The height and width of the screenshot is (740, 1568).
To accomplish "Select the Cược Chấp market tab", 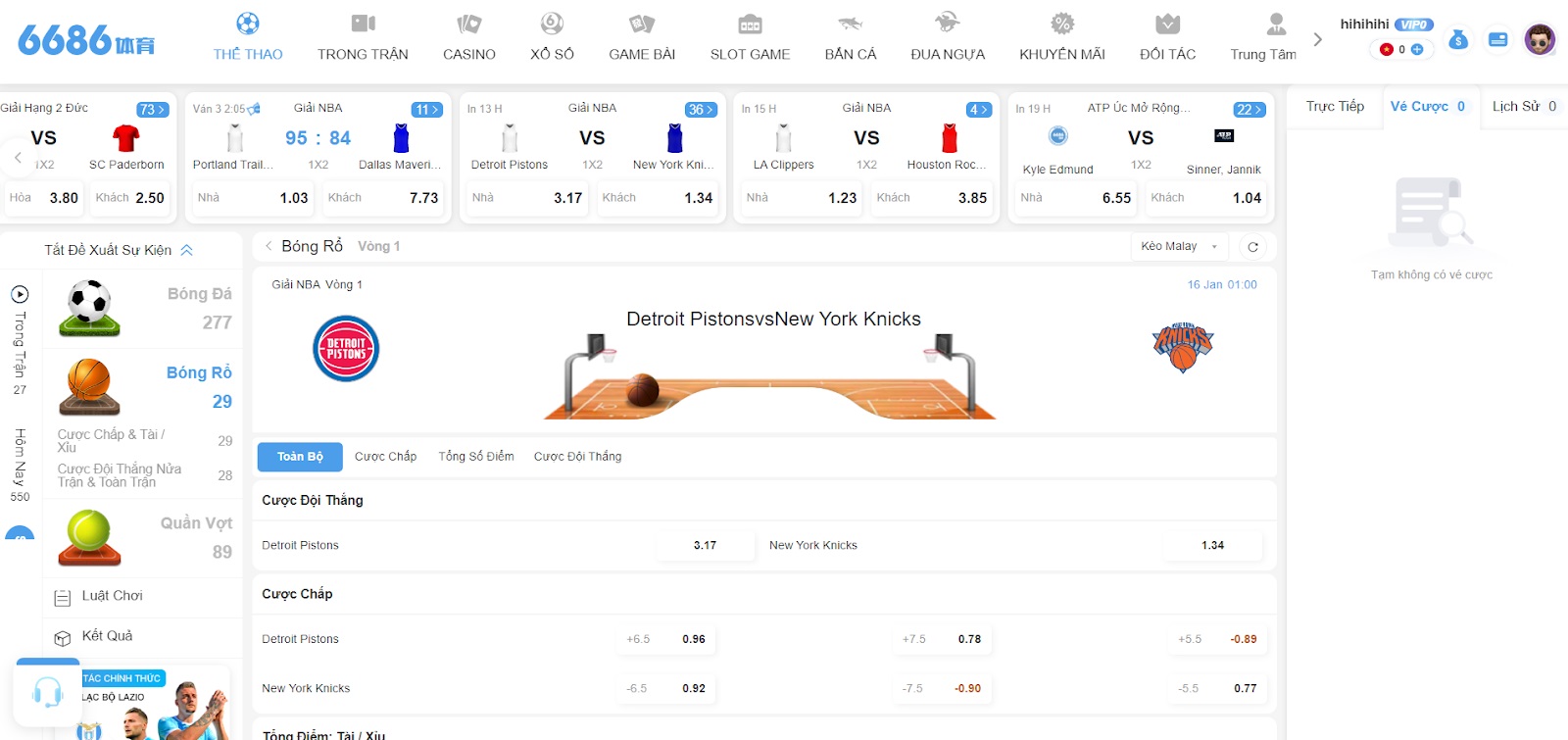I will point(385,457).
